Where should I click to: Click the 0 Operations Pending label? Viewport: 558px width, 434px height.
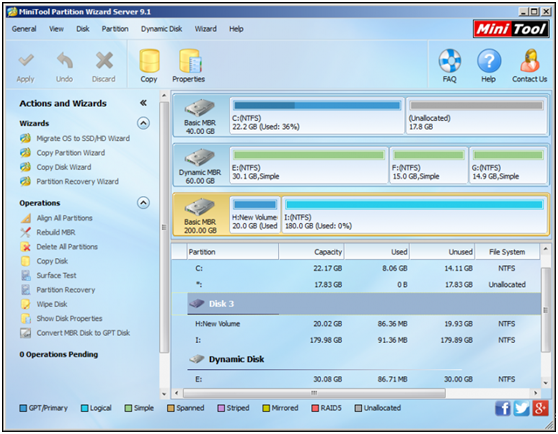59,354
